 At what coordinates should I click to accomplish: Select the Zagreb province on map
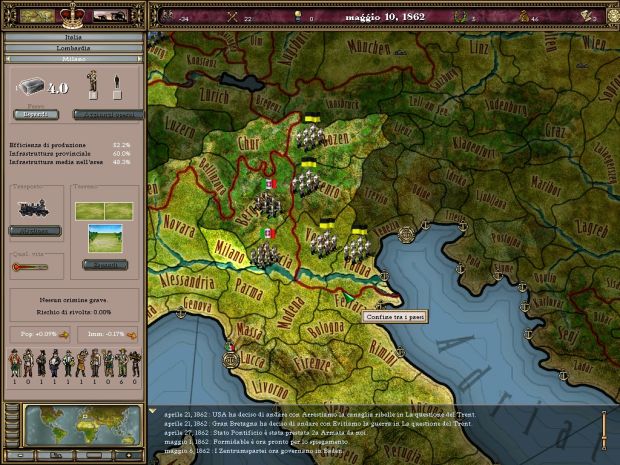click(592, 230)
